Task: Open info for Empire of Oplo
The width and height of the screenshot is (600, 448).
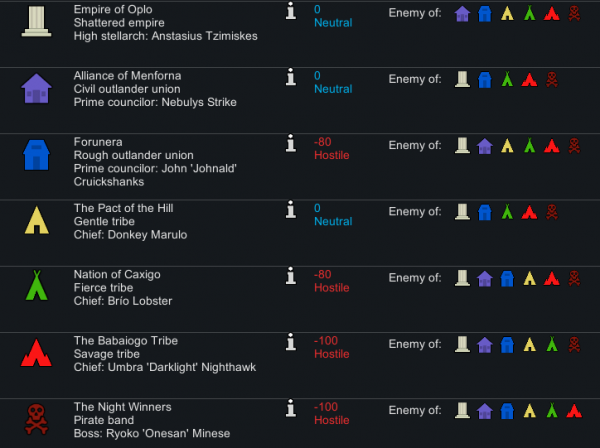Action: click(x=291, y=11)
